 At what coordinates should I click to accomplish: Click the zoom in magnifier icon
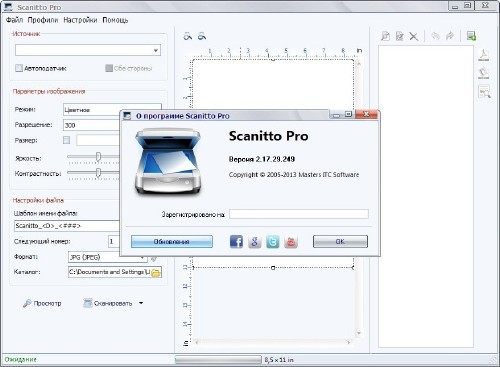pyautogui.click(x=188, y=36)
